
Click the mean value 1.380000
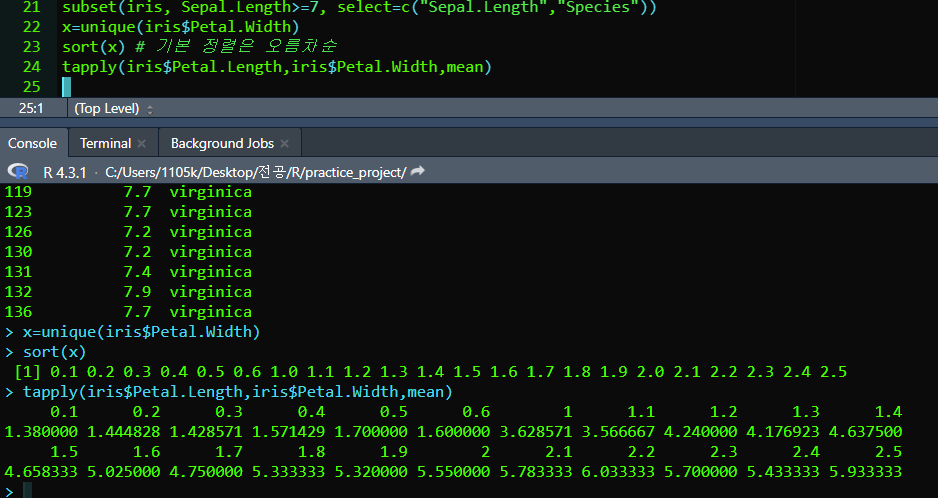[41, 432]
